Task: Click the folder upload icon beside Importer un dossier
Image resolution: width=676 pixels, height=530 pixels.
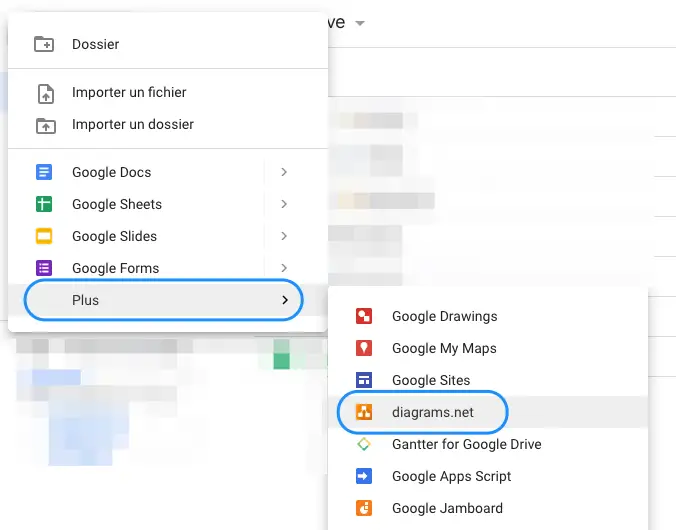Action: coord(45,125)
